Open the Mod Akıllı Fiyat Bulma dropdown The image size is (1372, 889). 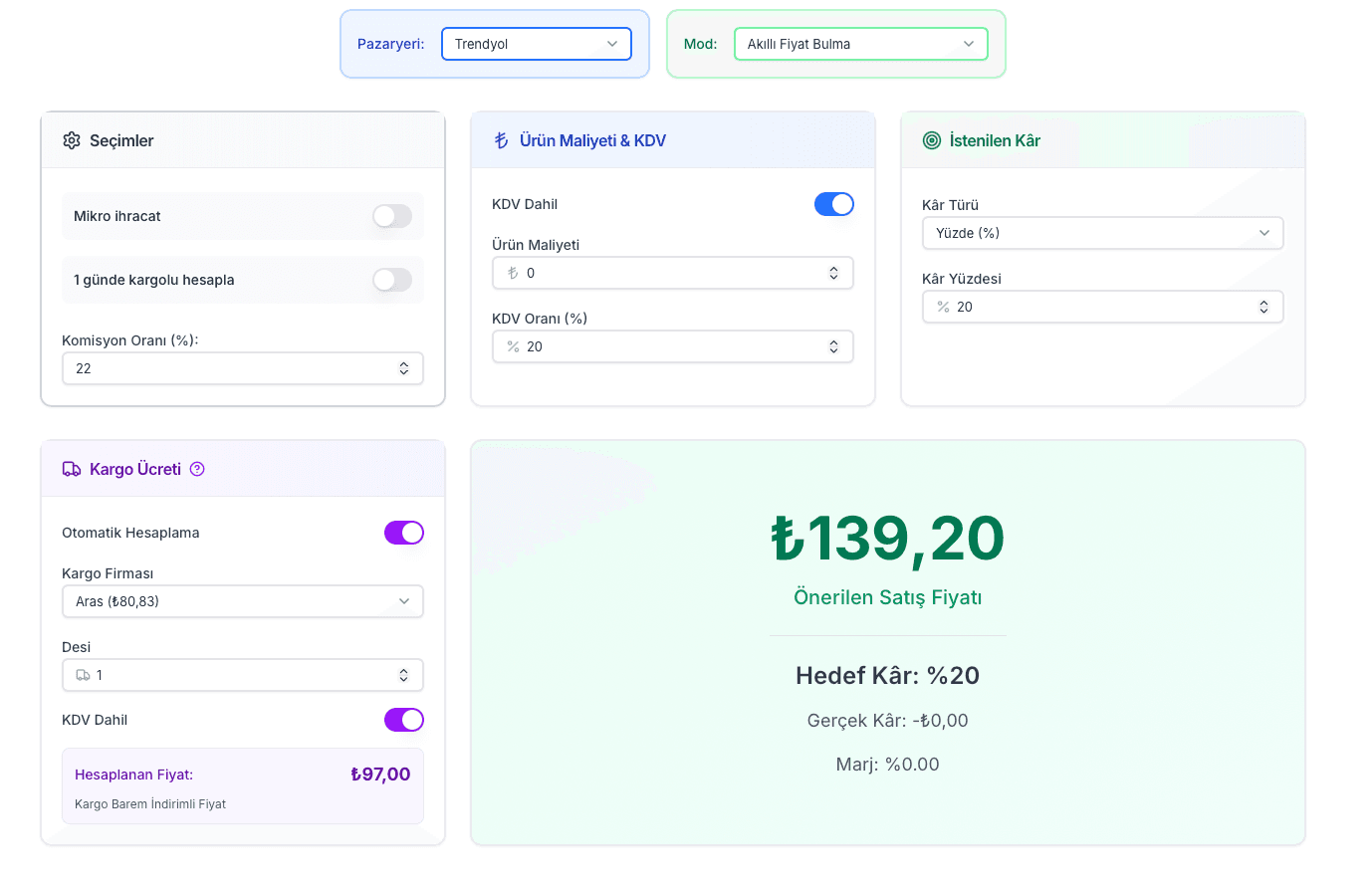point(861,44)
